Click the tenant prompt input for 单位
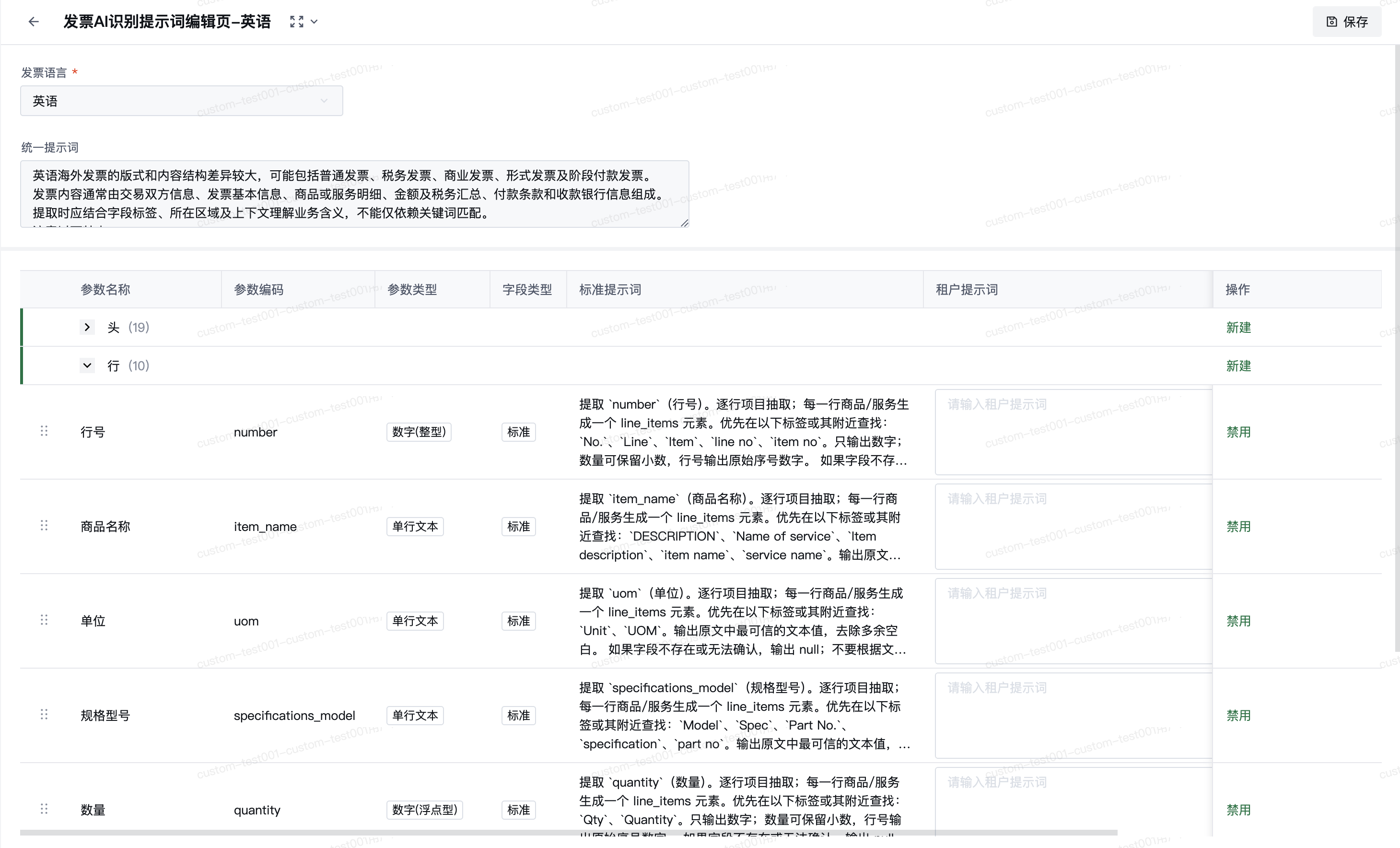This screenshot has width=1400, height=848. (x=1074, y=621)
